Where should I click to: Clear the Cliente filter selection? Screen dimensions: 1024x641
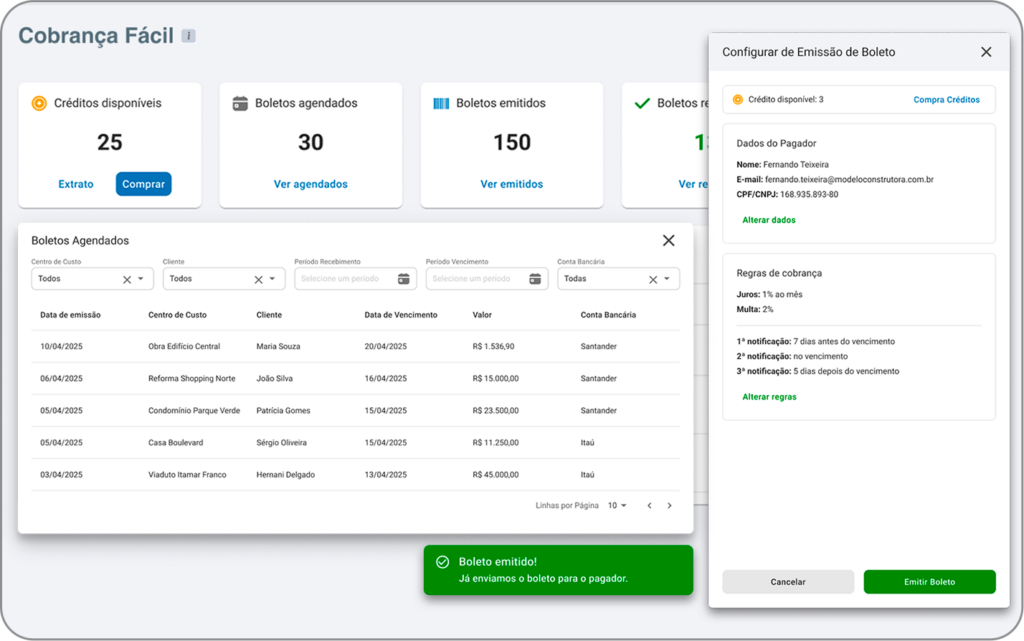(258, 279)
